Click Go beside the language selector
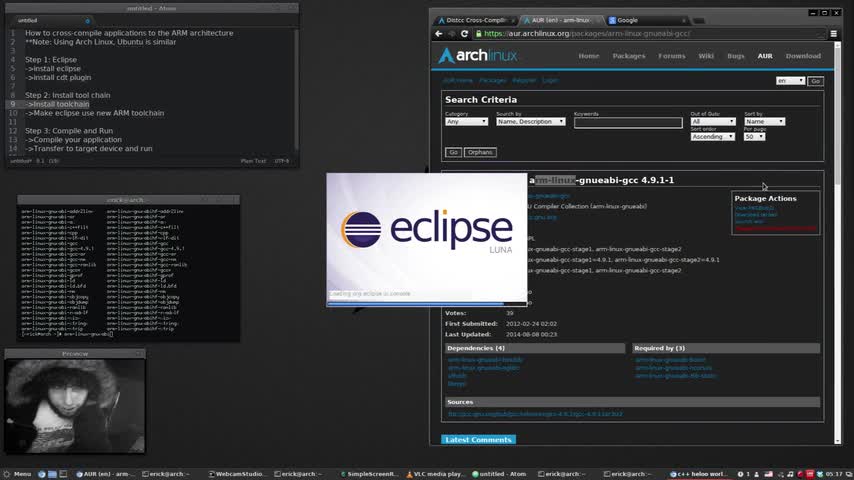This screenshot has width=854, height=480. 815,81
